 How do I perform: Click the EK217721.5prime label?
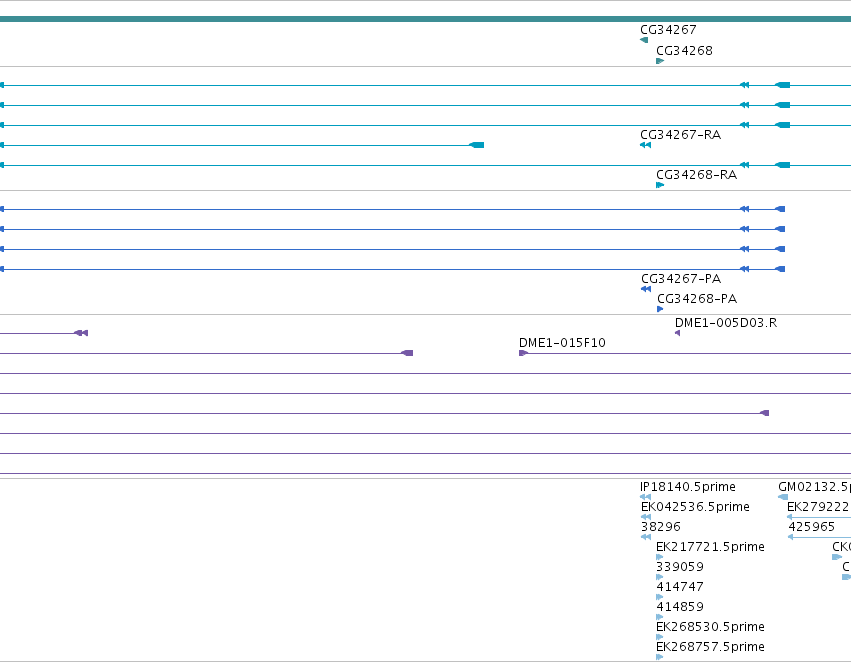pyautogui.click(x=710, y=547)
